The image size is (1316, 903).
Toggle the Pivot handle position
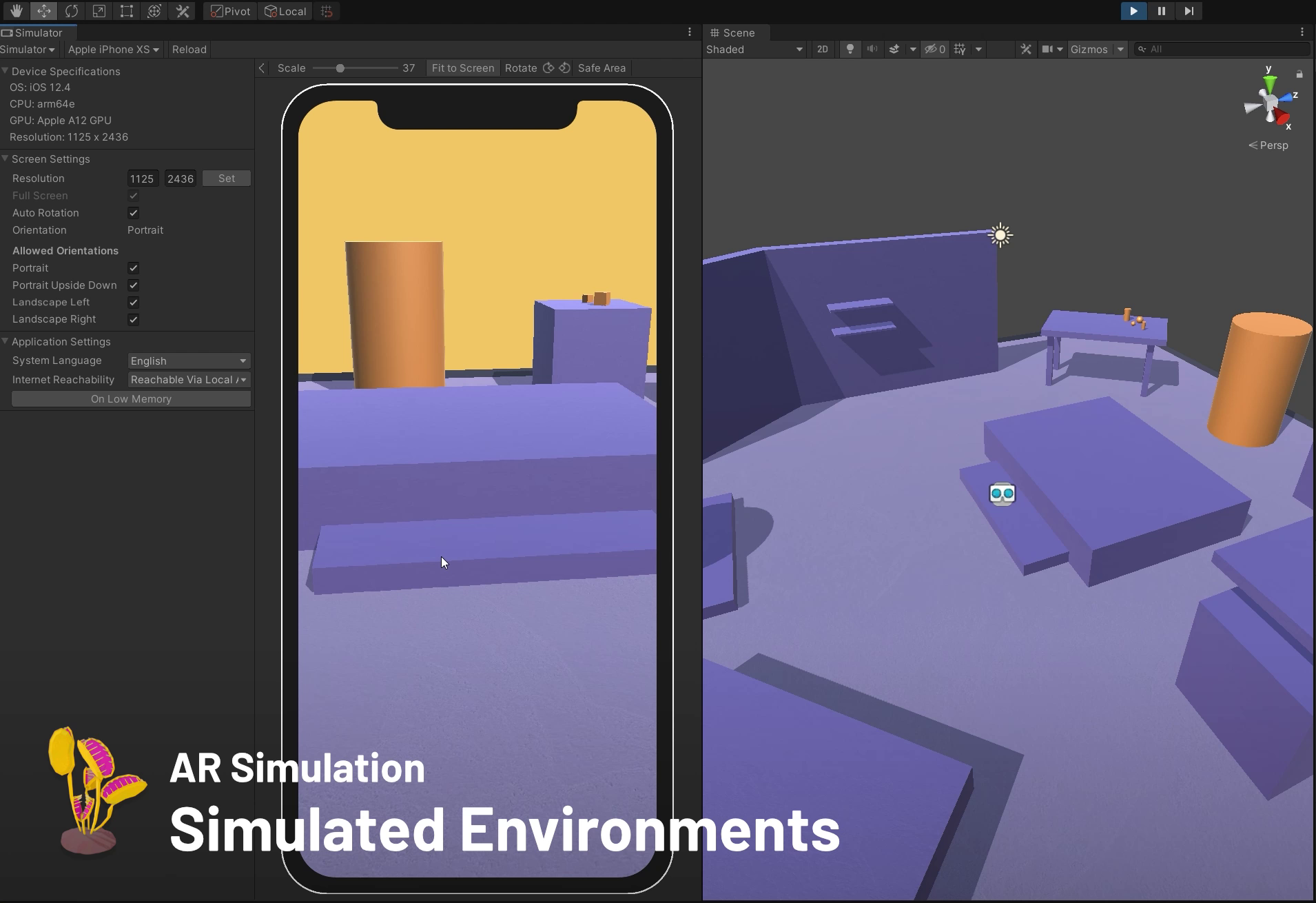[x=230, y=11]
